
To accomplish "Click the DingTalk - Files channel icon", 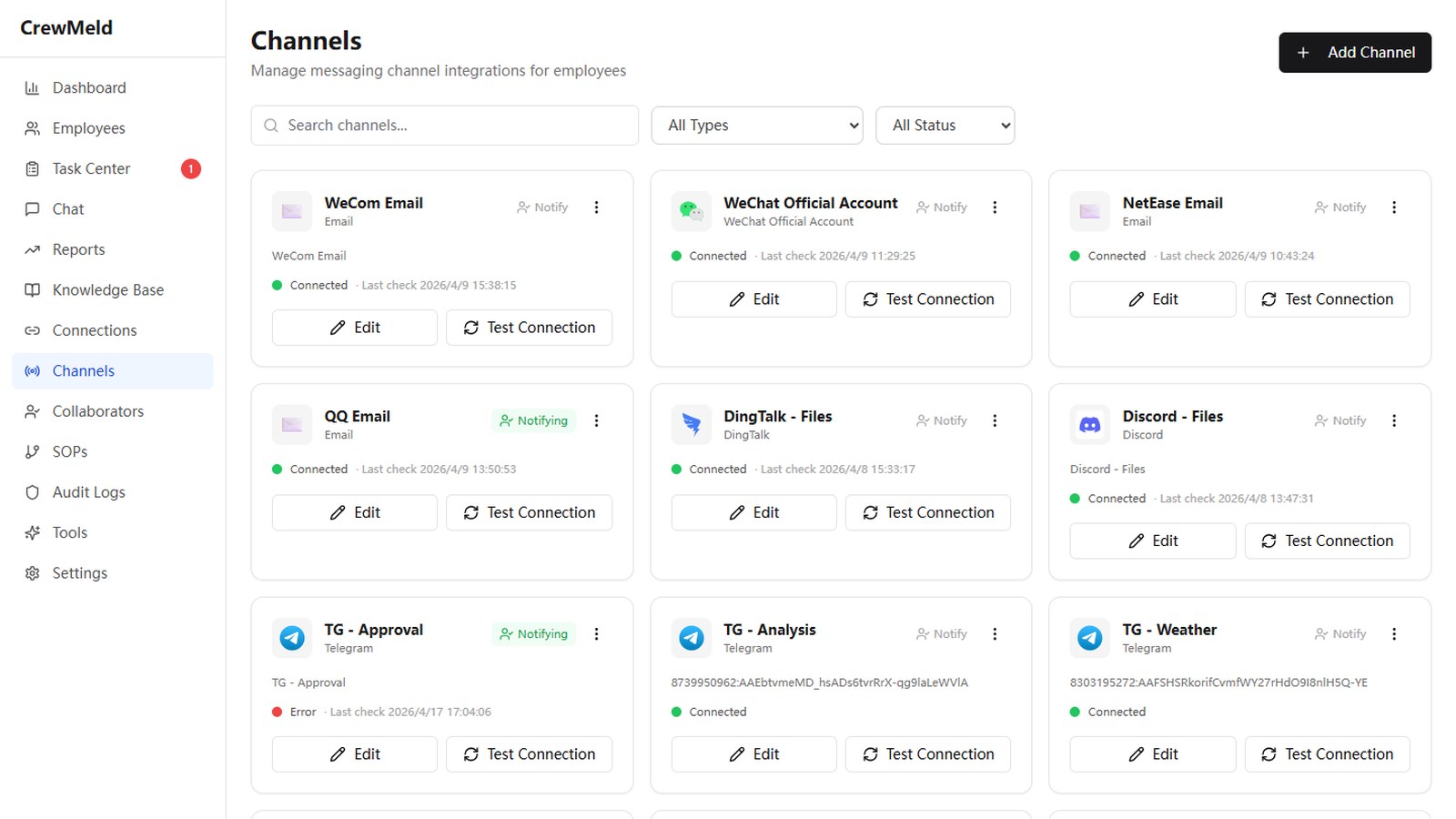I will 691,424.
